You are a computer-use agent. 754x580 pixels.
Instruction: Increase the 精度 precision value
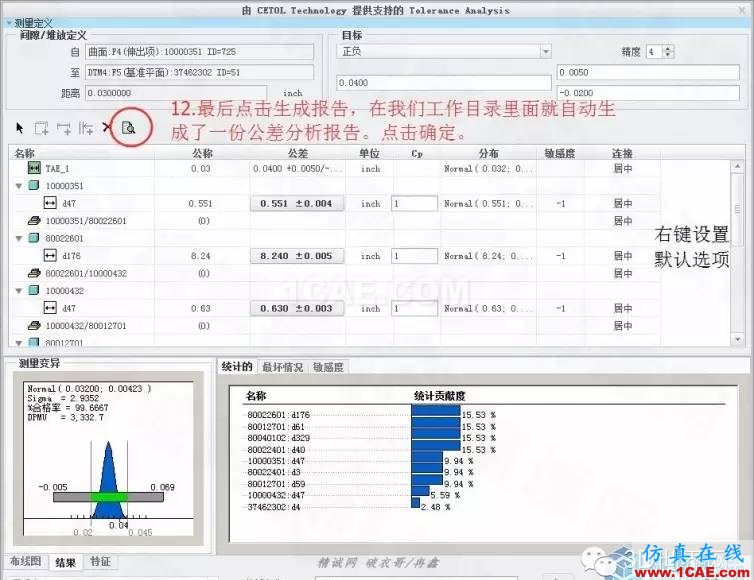pos(667,48)
